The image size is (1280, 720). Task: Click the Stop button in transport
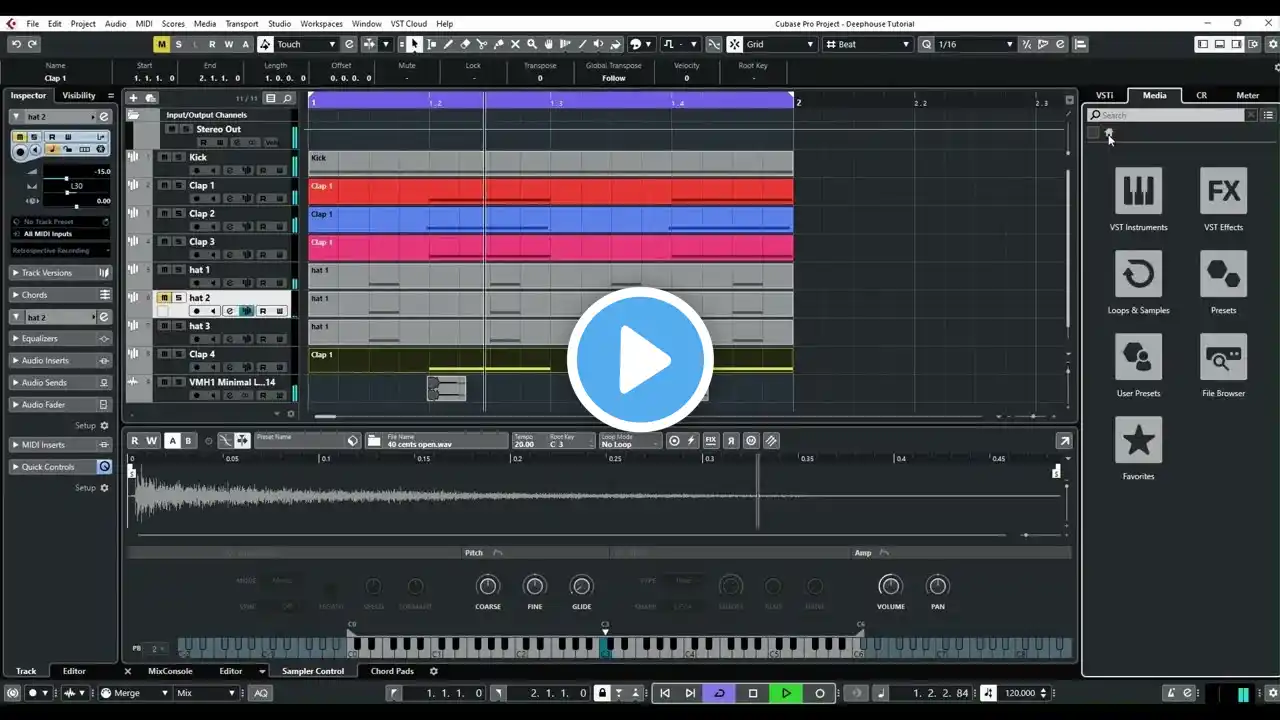click(753, 693)
